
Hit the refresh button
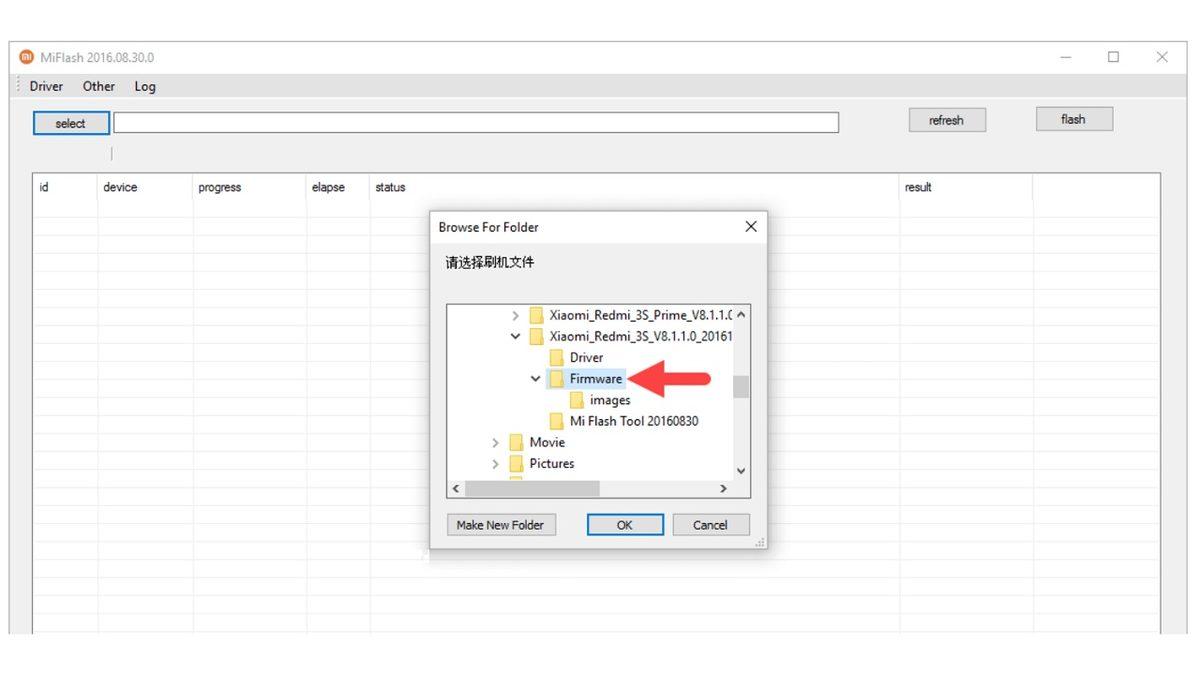coord(946,121)
